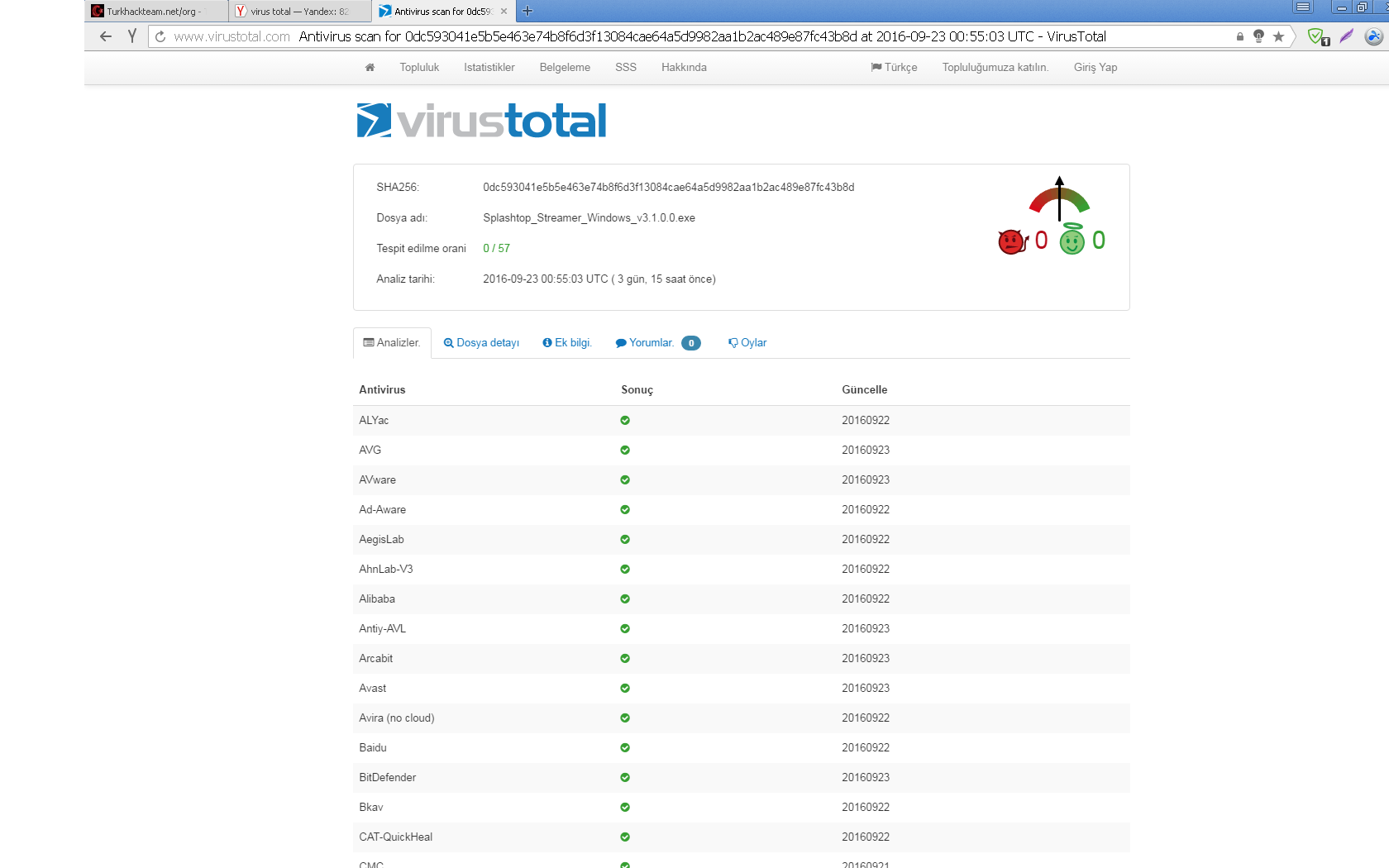This screenshot has width=1389, height=868.
Task: Switch to virus total Yandex tab
Action: (x=299, y=12)
